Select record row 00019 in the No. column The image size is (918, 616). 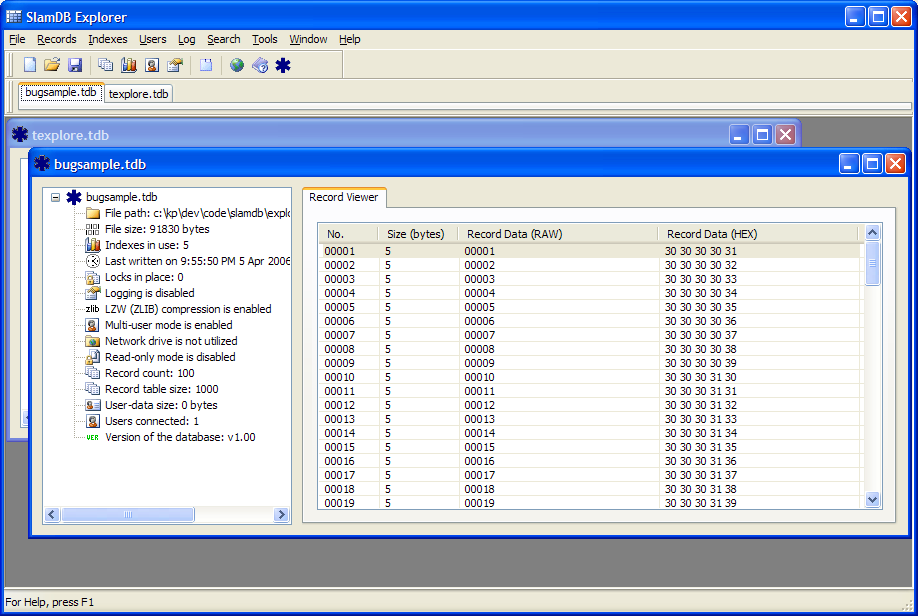pyautogui.click(x=340, y=503)
